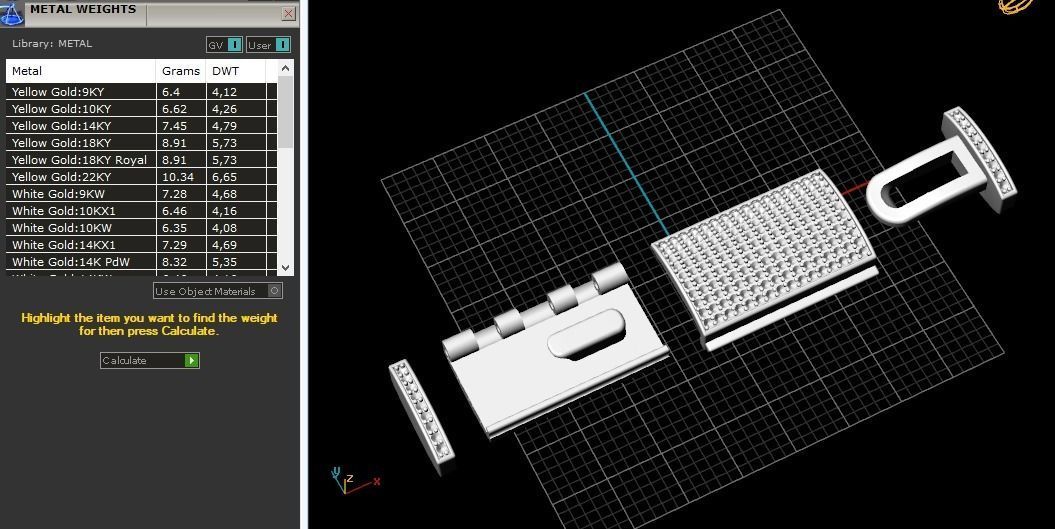Click the Library: METAL label
The height and width of the screenshot is (529, 1055).
coord(52,44)
